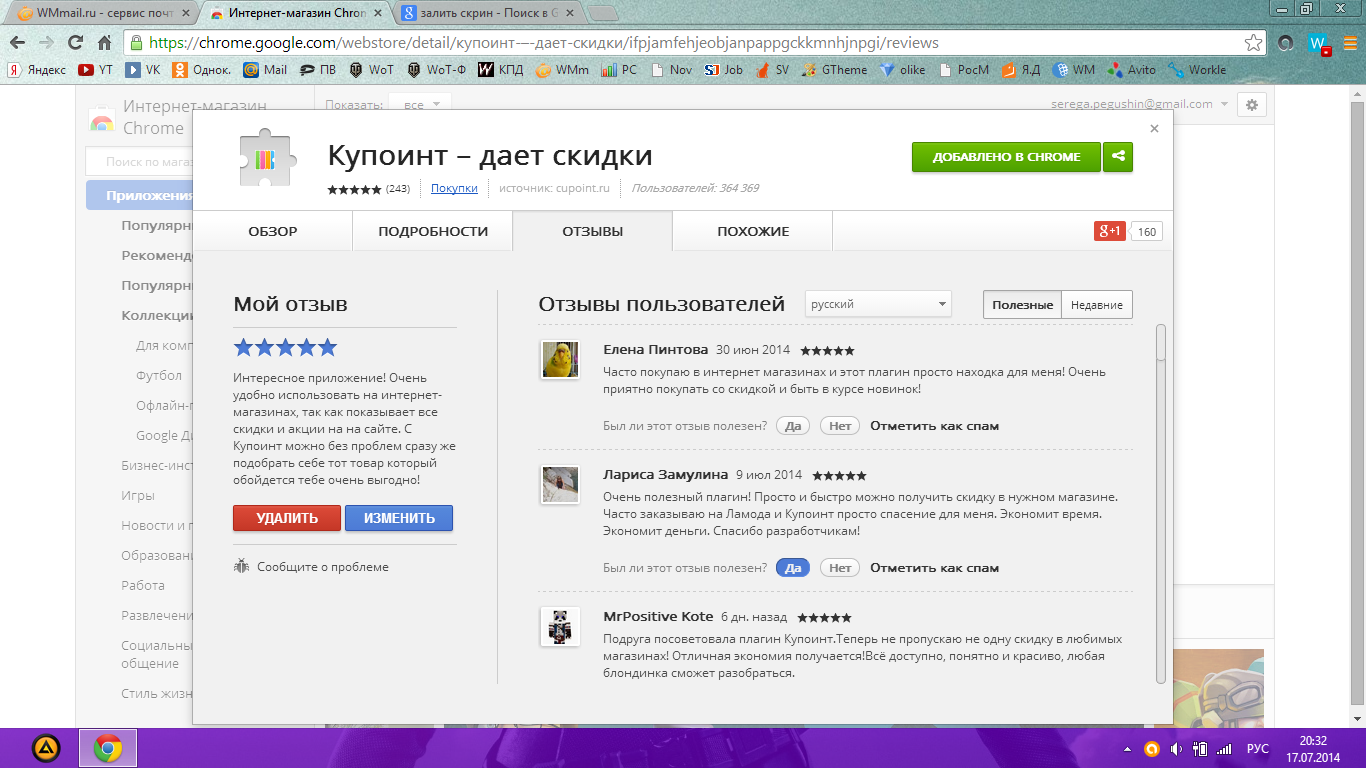Viewport: 1366px width, 768px height.
Task: Flag Лариса Замулина's review as spam
Action: (934, 568)
